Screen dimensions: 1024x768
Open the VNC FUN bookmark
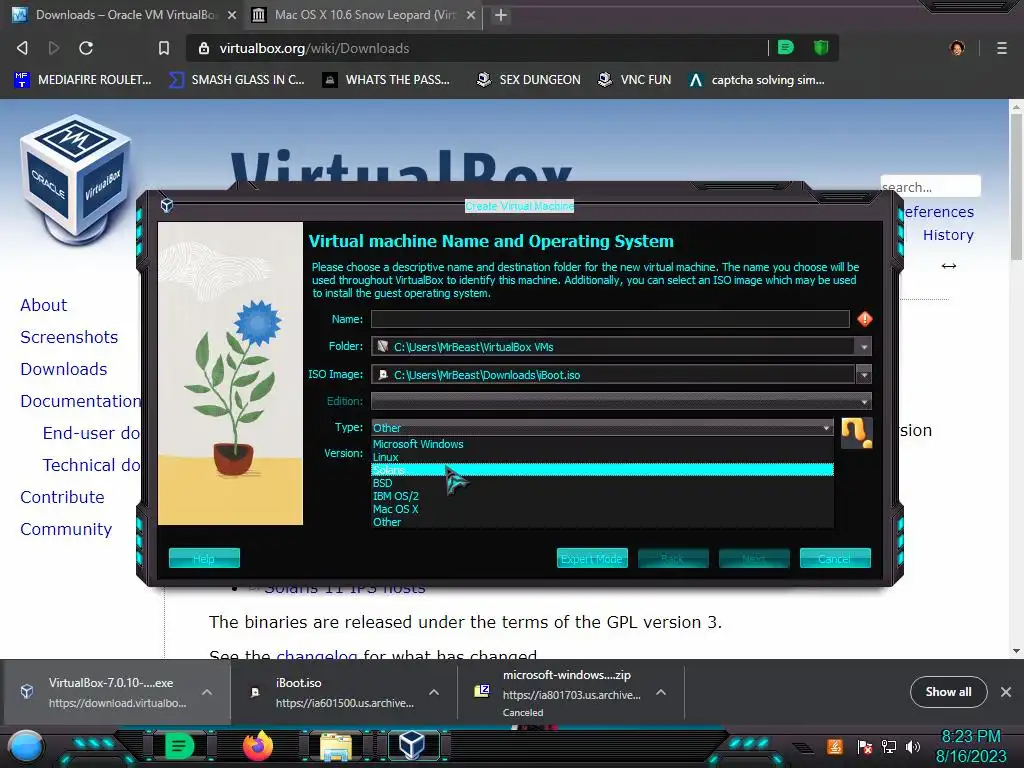(635, 80)
